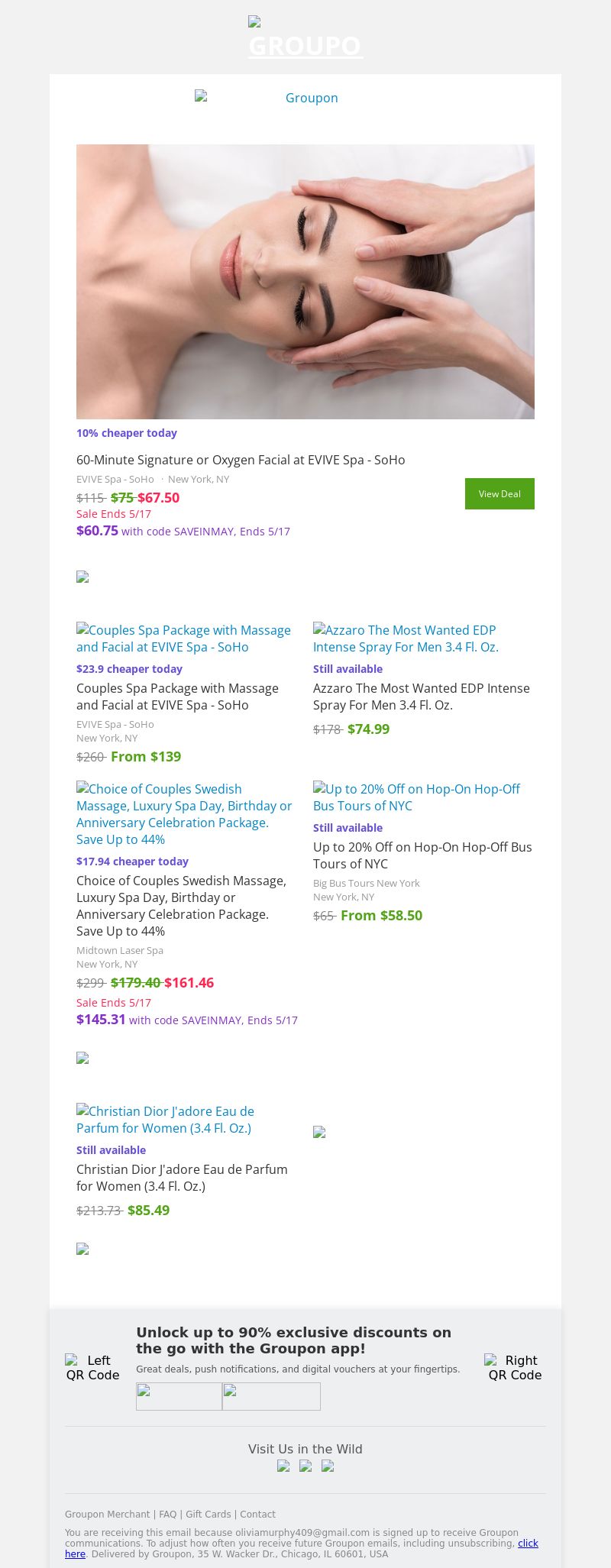Open the FAQ footer link
The width and height of the screenshot is (611, 1568).
tap(167, 1514)
